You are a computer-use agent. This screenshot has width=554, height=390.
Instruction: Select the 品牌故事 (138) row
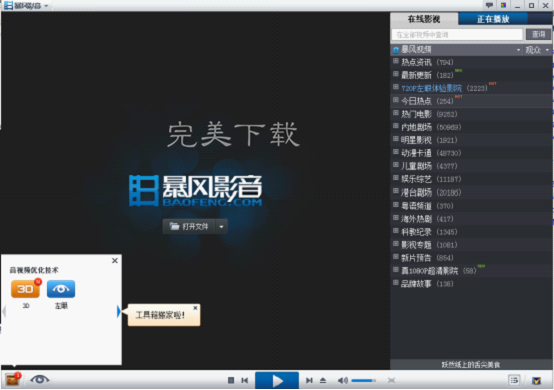click(x=471, y=284)
